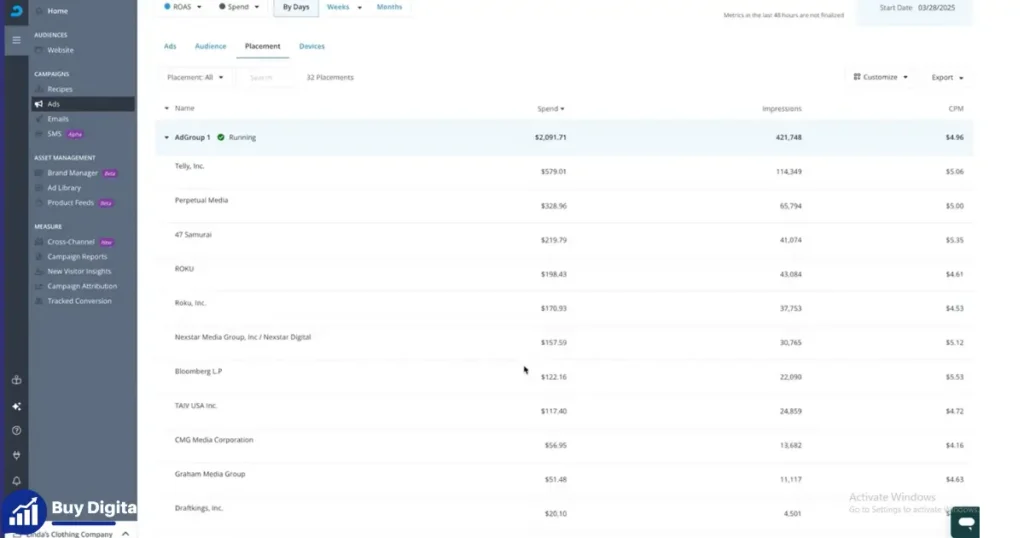
Task: Open the sparkle AI assistant icon
Action: [16, 406]
